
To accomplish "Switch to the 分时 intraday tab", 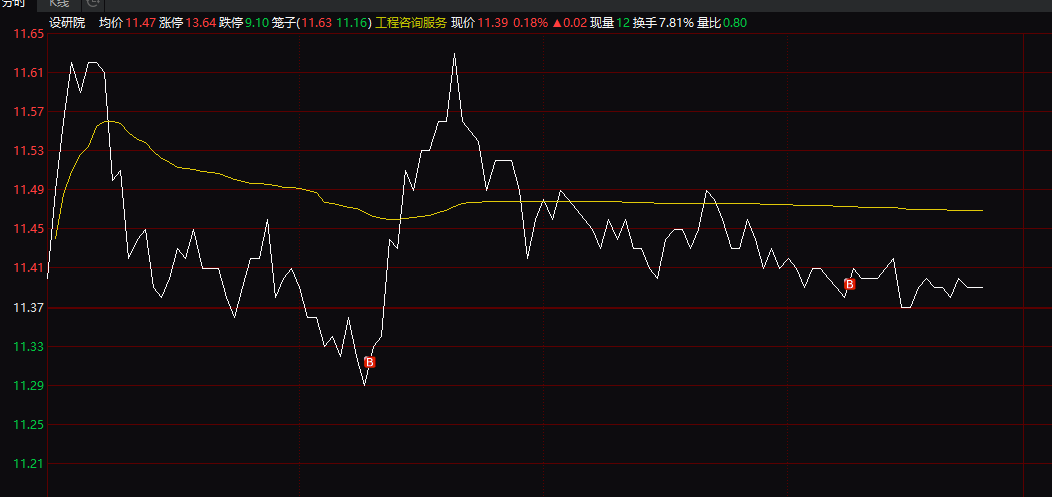I will (13, 4).
